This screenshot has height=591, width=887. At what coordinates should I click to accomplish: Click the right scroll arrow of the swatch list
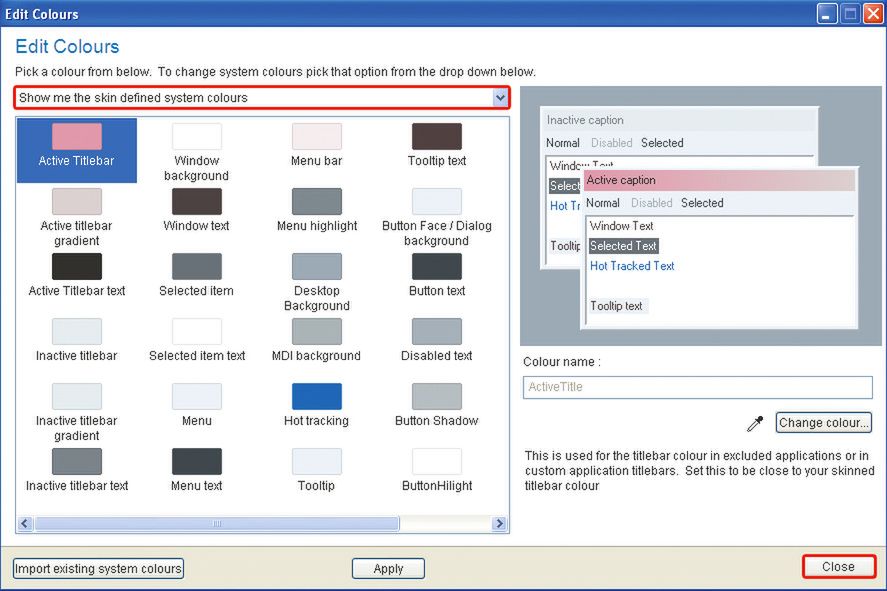click(499, 523)
